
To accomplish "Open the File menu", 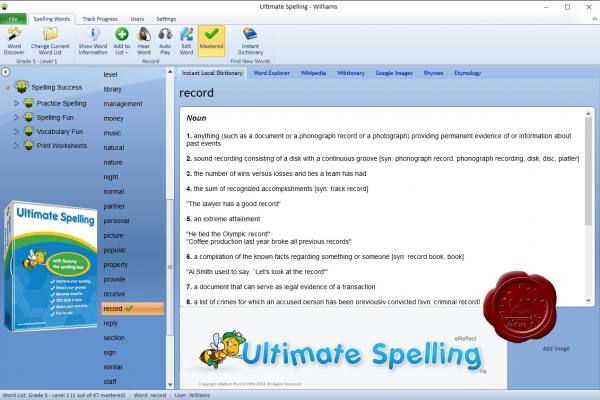I will pyautogui.click(x=13, y=19).
